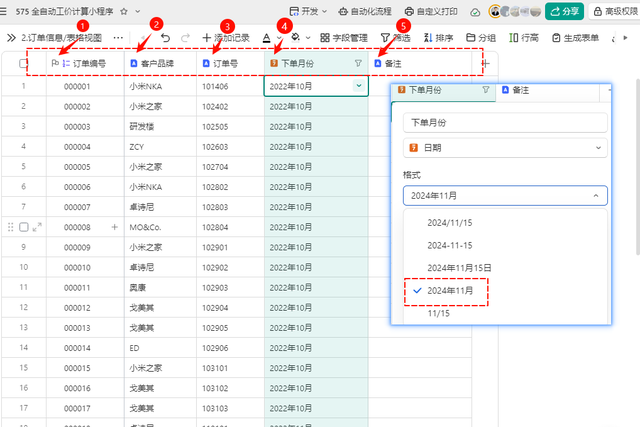Click the 下单月份 column header
The image size is (640, 427).
[x=316, y=64]
